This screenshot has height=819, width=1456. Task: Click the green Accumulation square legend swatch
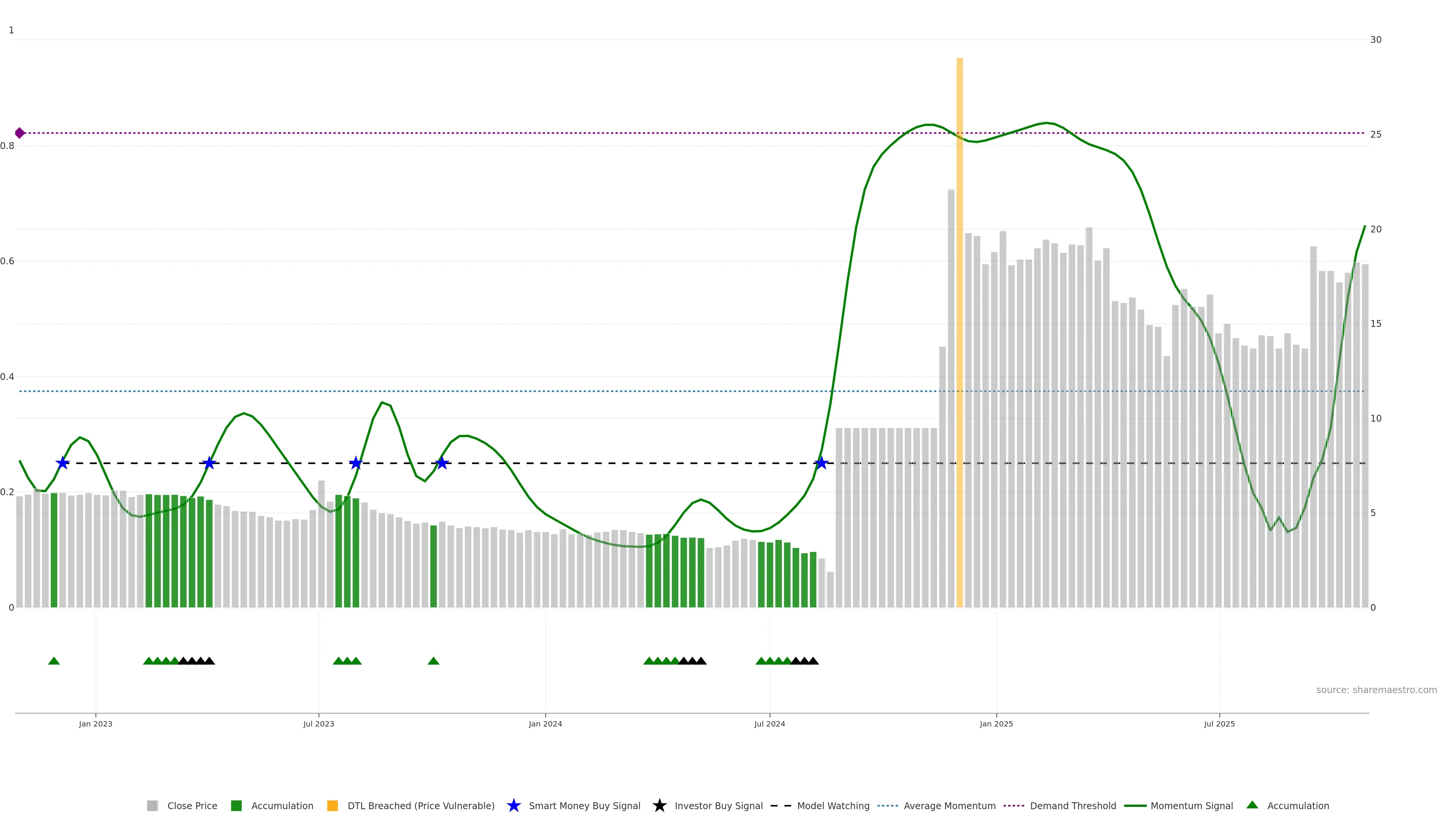click(x=236, y=805)
